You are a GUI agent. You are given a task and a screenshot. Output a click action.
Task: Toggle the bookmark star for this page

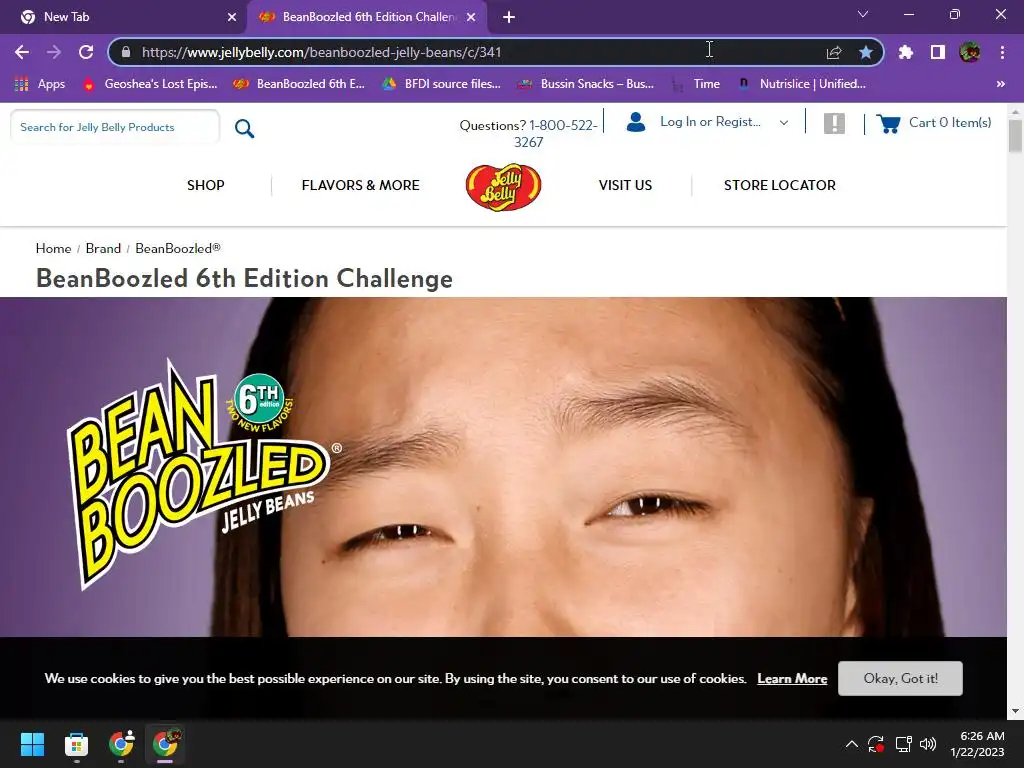[866, 52]
